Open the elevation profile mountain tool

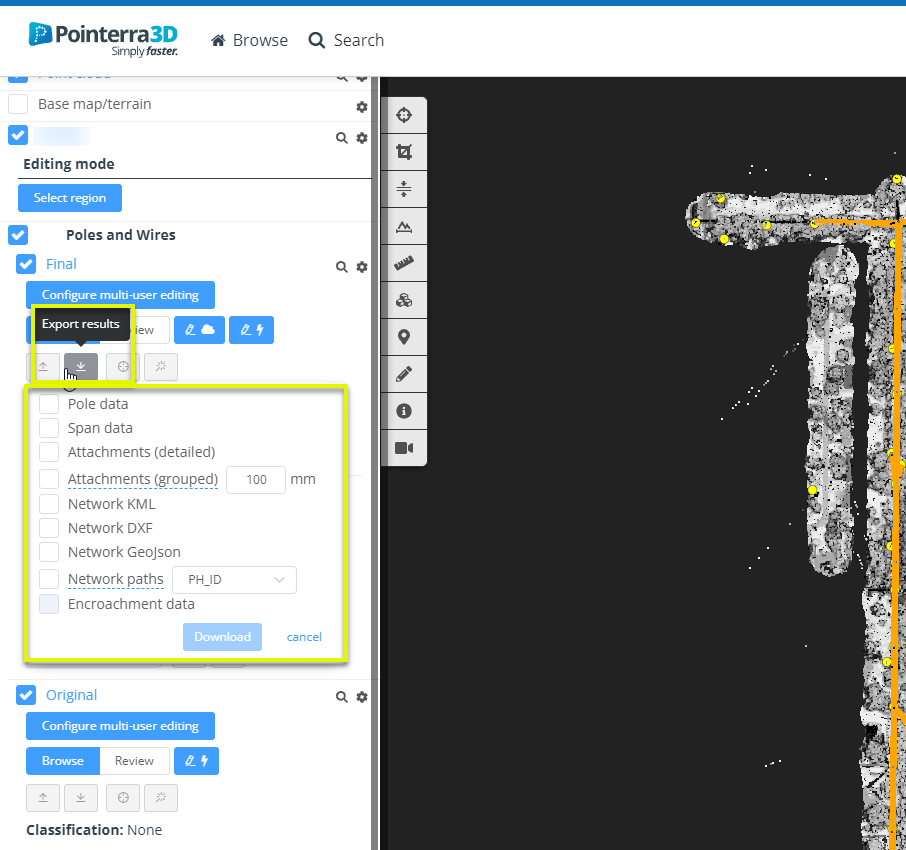[x=404, y=226]
